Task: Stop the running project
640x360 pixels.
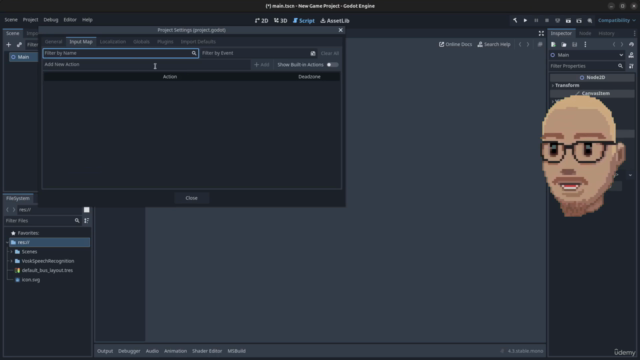Action: click(x=547, y=20)
